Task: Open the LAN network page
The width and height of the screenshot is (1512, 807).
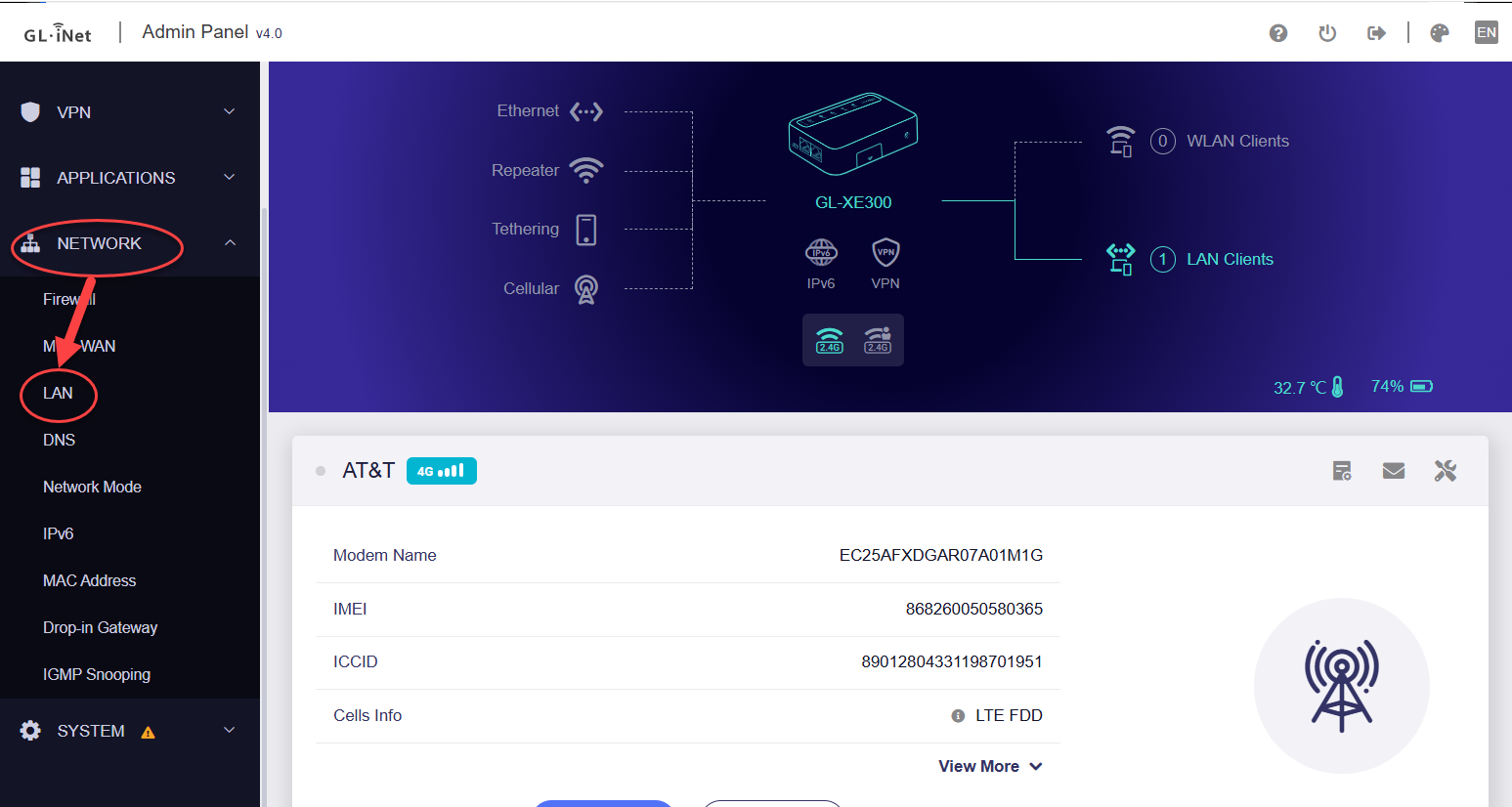Action: tap(58, 393)
